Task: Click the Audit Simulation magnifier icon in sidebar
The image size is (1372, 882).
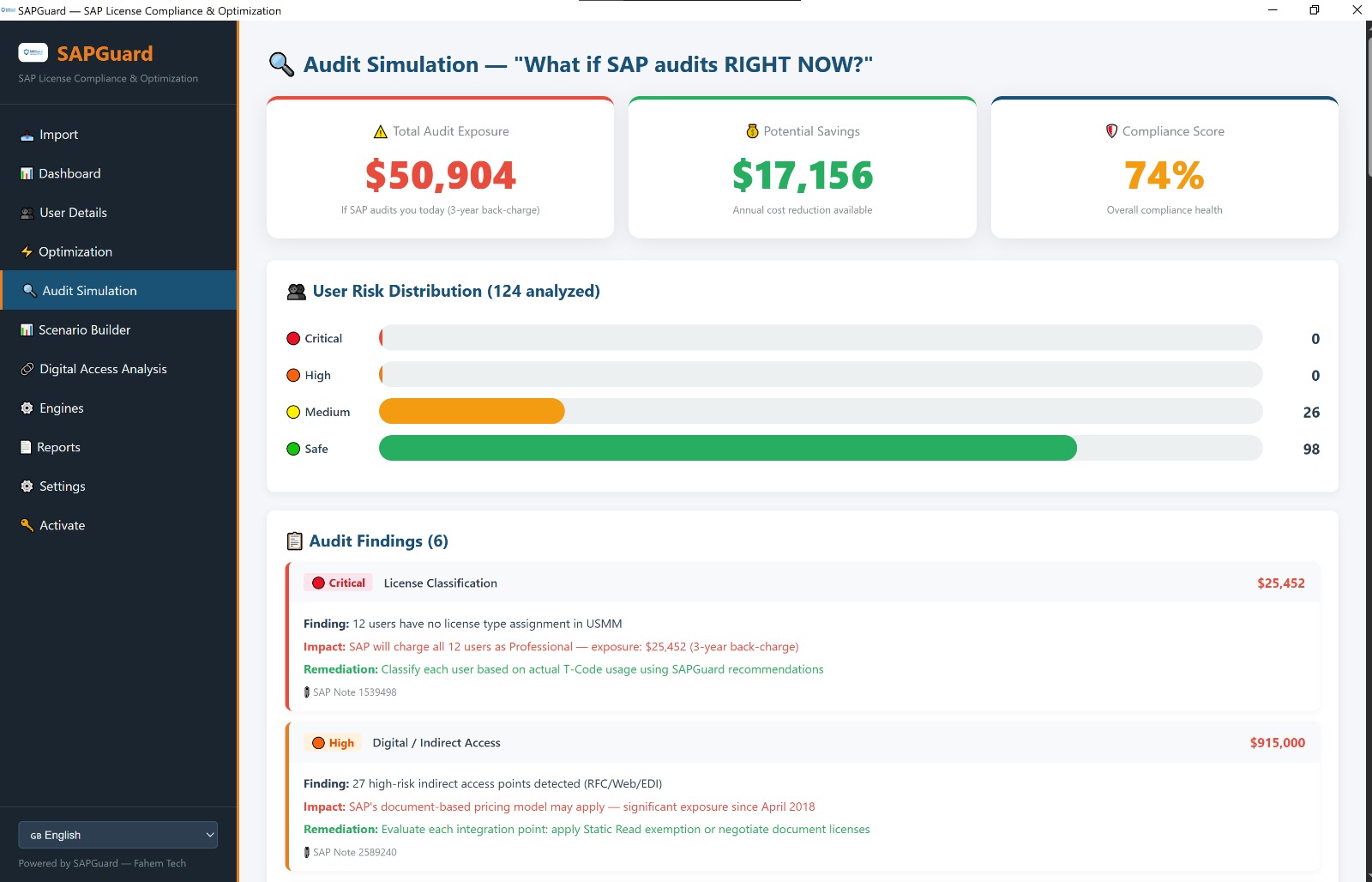Action: (x=29, y=291)
